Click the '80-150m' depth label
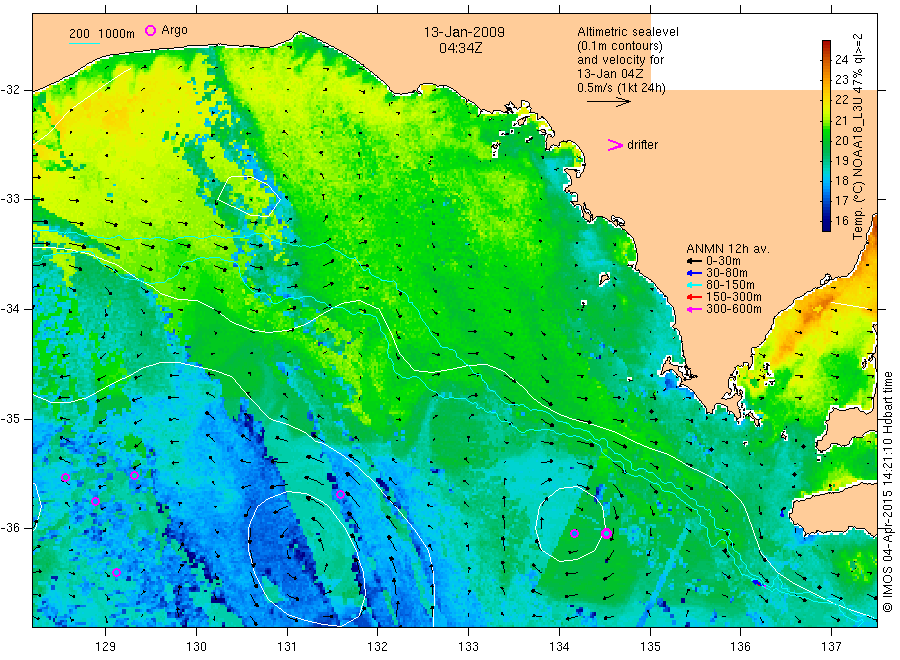 (x=730, y=285)
